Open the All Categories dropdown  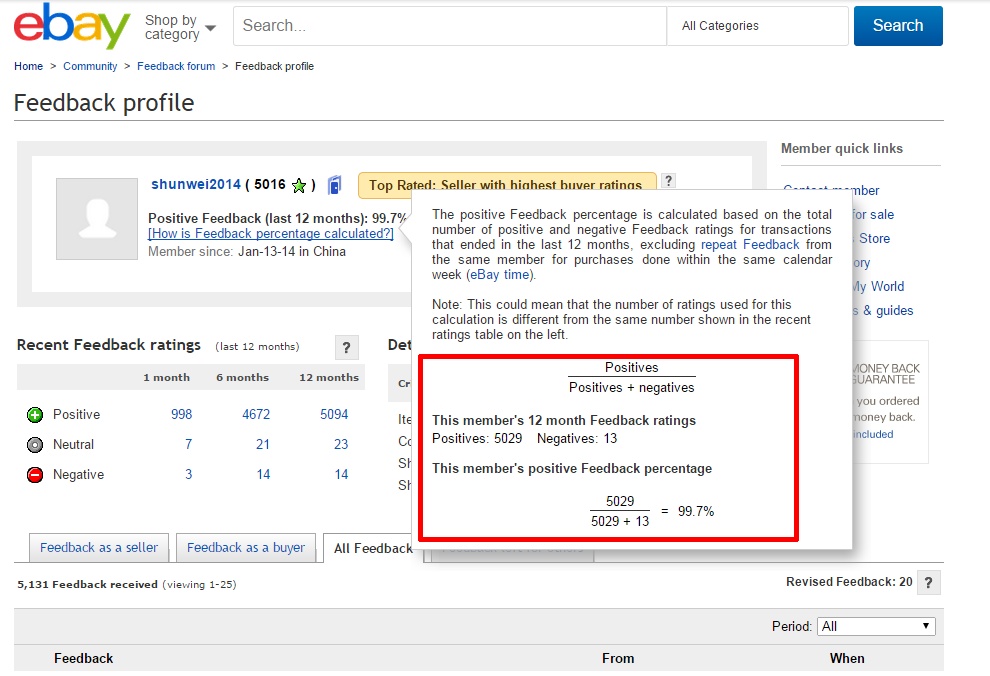(x=757, y=26)
